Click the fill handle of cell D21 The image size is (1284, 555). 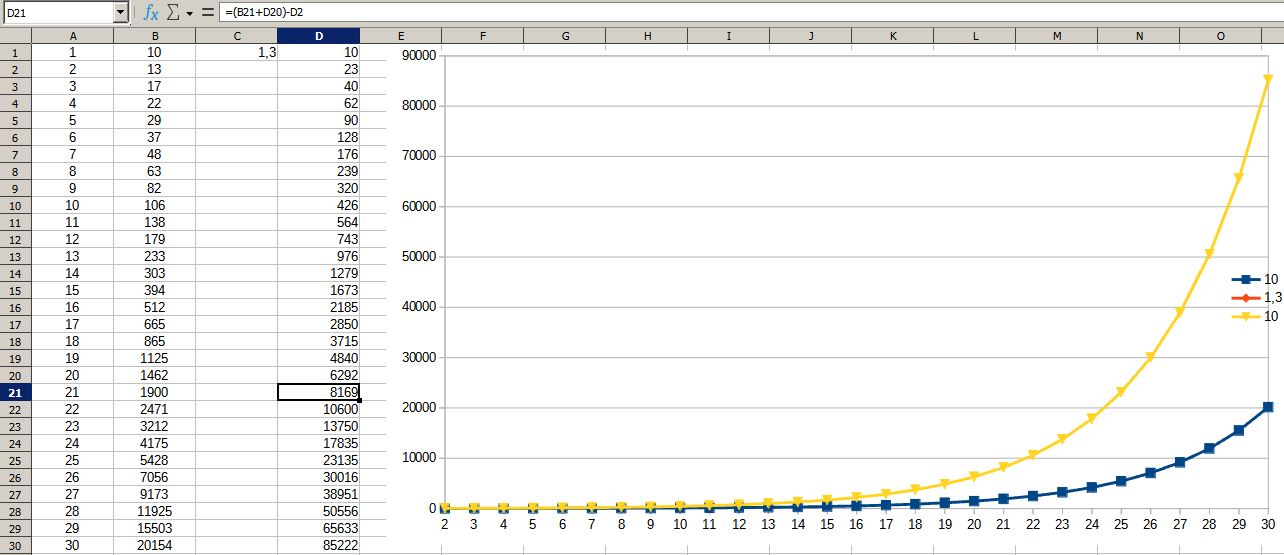click(359, 400)
